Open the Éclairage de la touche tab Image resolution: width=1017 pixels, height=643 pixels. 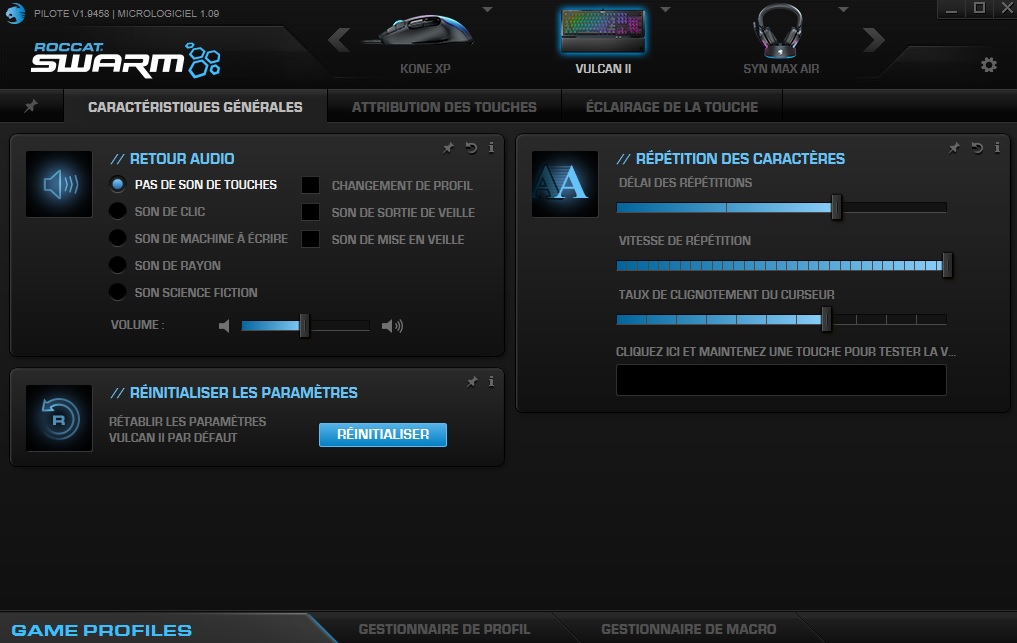tap(671, 105)
